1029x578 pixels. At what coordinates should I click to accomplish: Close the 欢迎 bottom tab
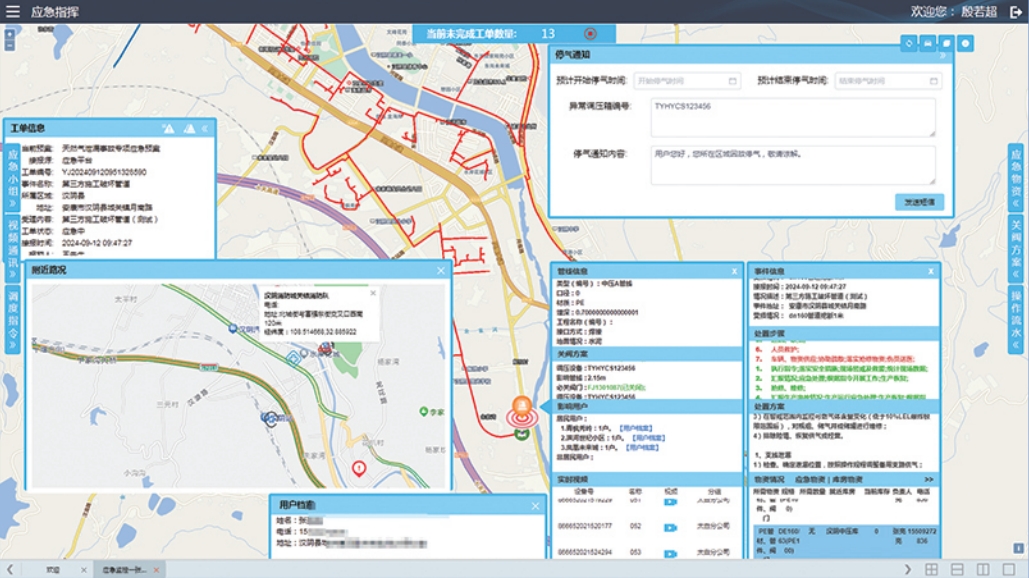click(83, 569)
